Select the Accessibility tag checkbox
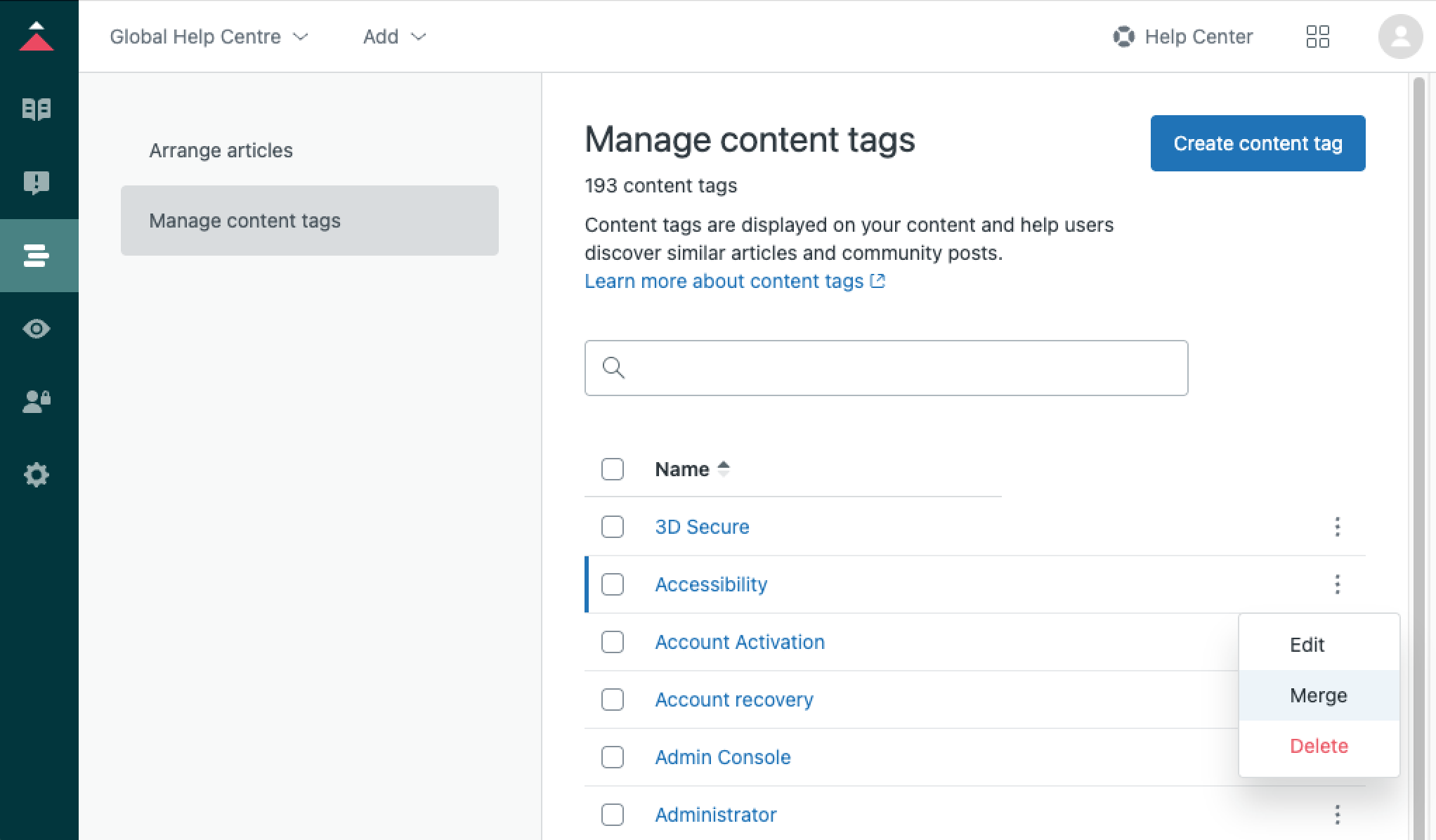The image size is (1436, 840). [x=612, y=584]
